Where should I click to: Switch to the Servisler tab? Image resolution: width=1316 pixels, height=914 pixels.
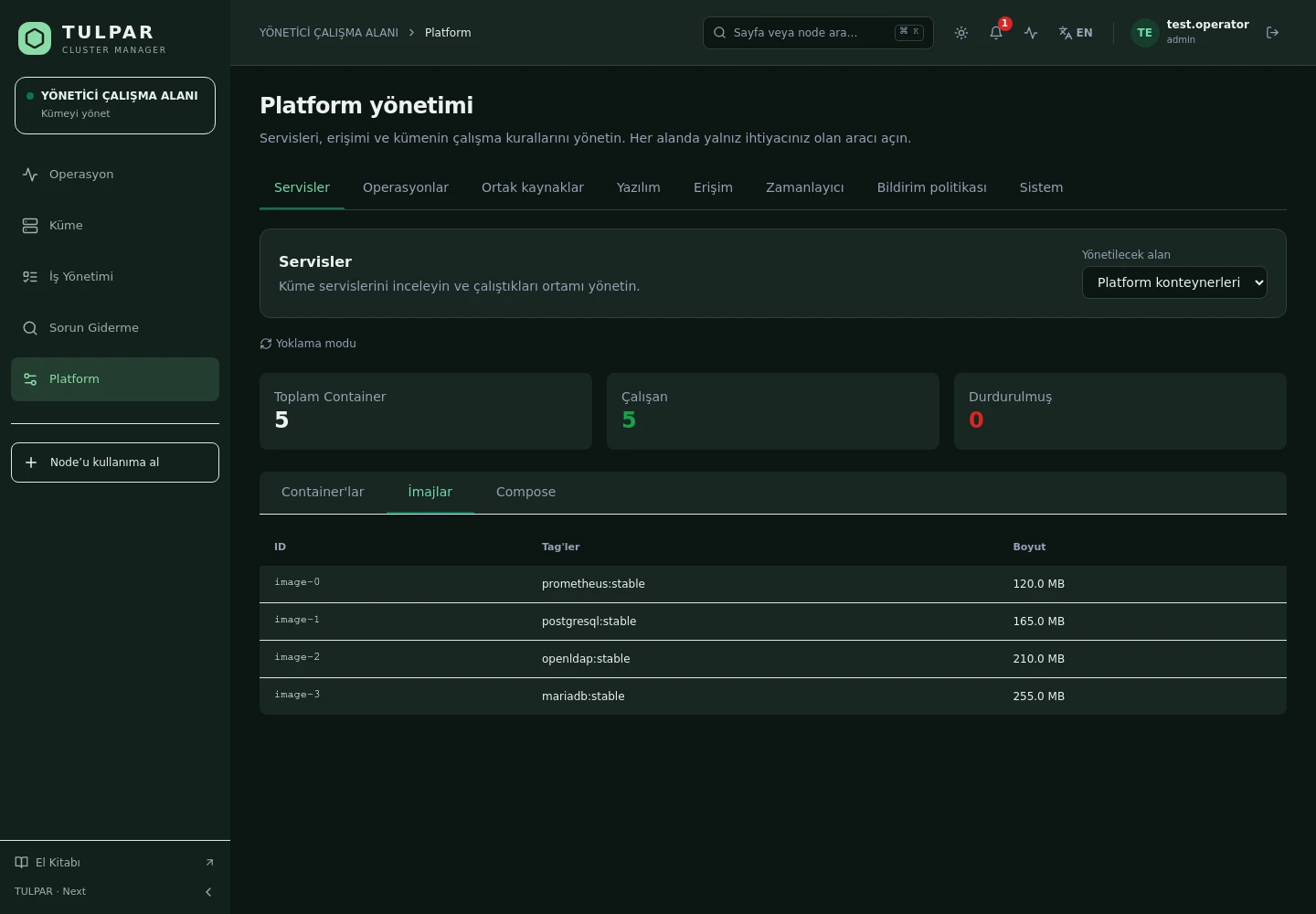click(302, 187)
